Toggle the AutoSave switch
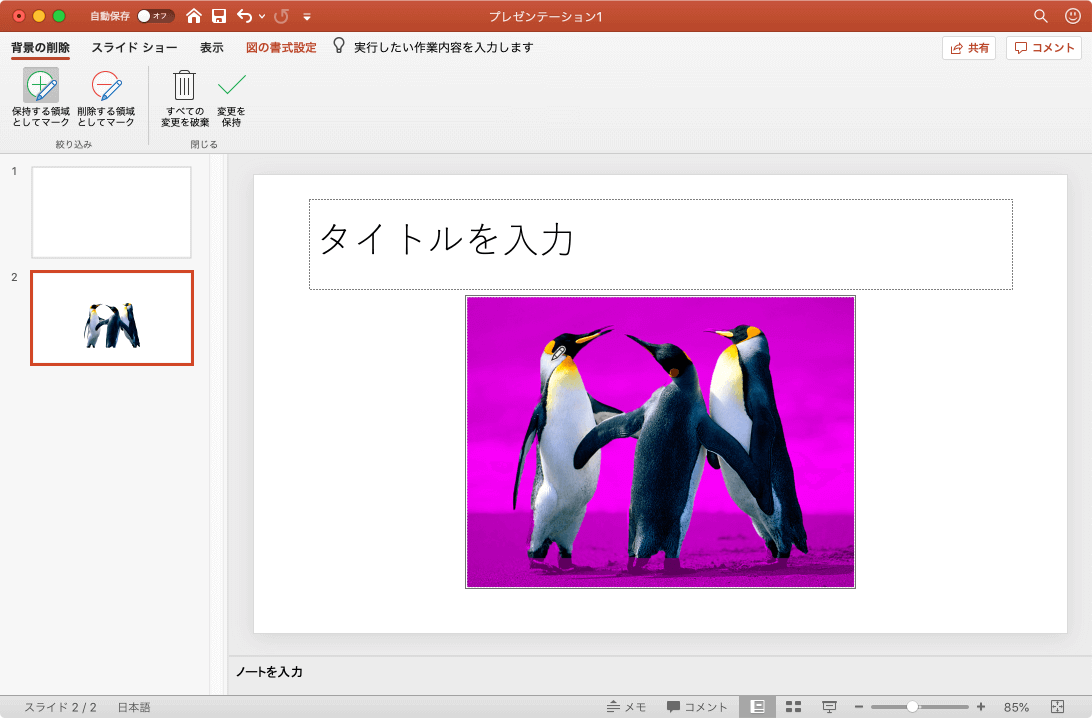 pyautogui.click(x=155, y=16)
